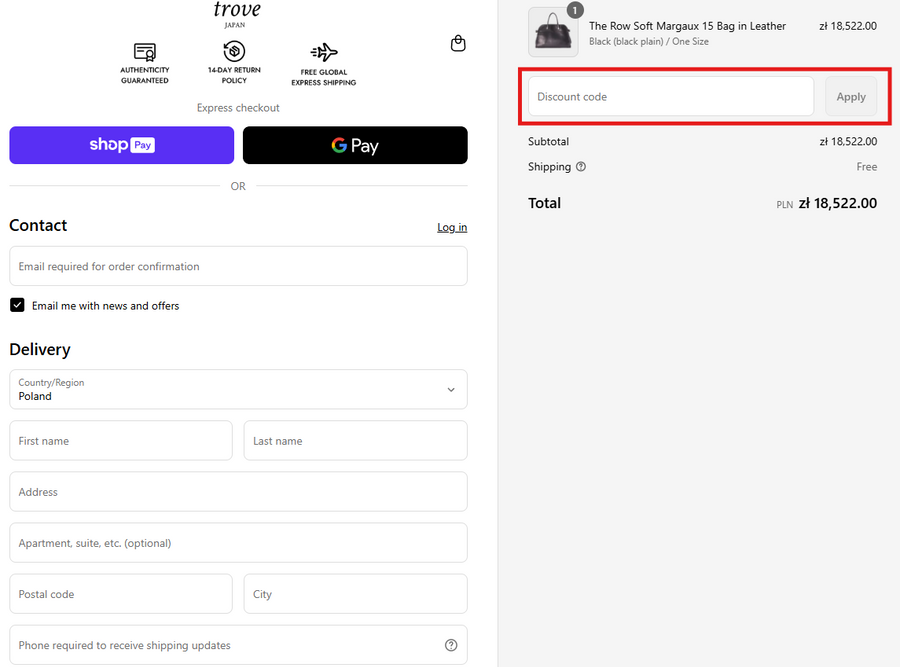Click the Authenticity Guaranteed certificate icon

pos(145,52)
